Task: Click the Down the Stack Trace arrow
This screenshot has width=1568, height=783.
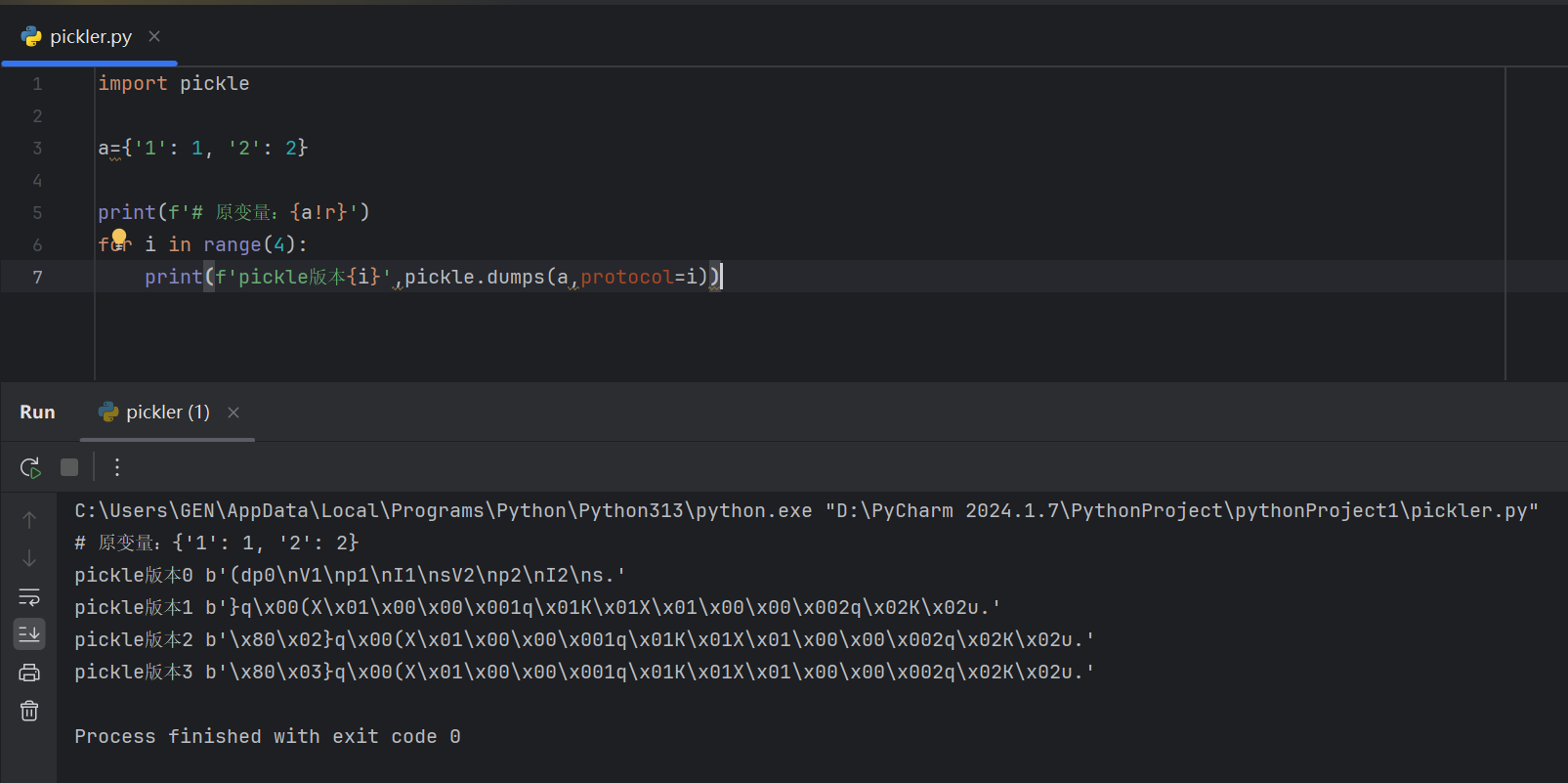Action: coord(29,558)
